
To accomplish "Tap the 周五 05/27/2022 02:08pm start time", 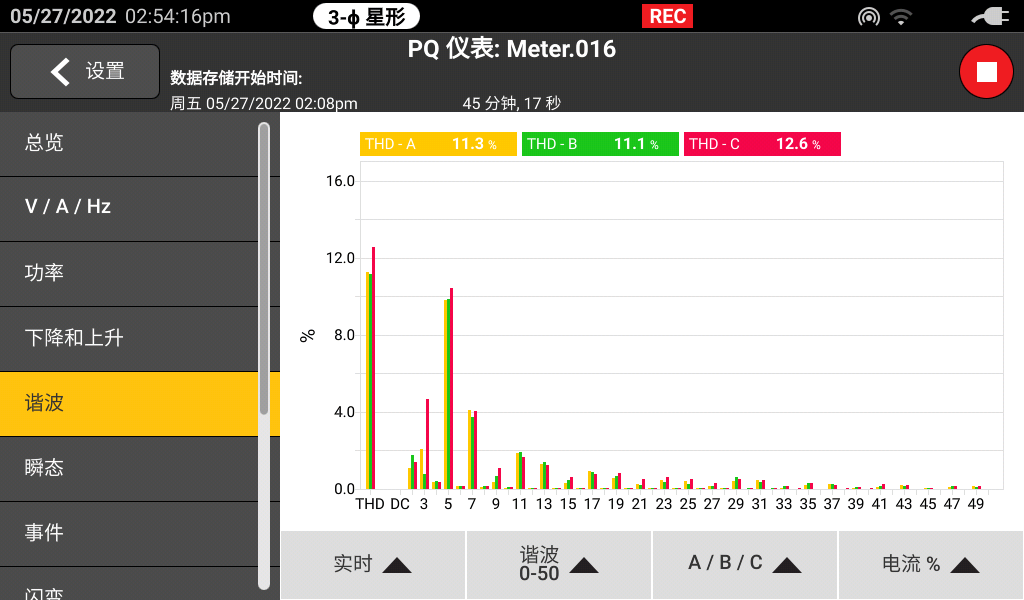I will [x=264, y=103].
